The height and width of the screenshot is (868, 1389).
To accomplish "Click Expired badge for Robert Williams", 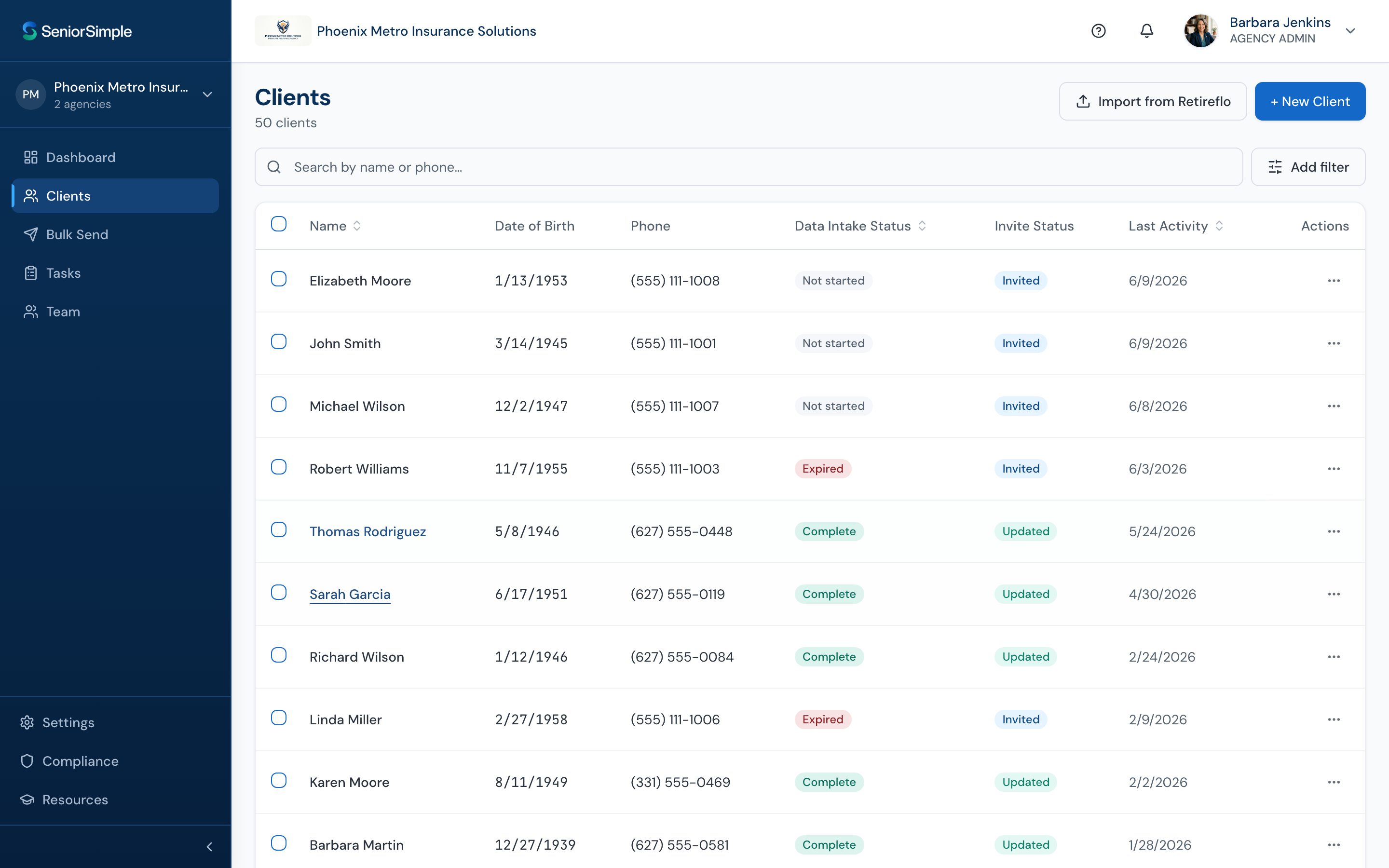I will click(822, 468).
